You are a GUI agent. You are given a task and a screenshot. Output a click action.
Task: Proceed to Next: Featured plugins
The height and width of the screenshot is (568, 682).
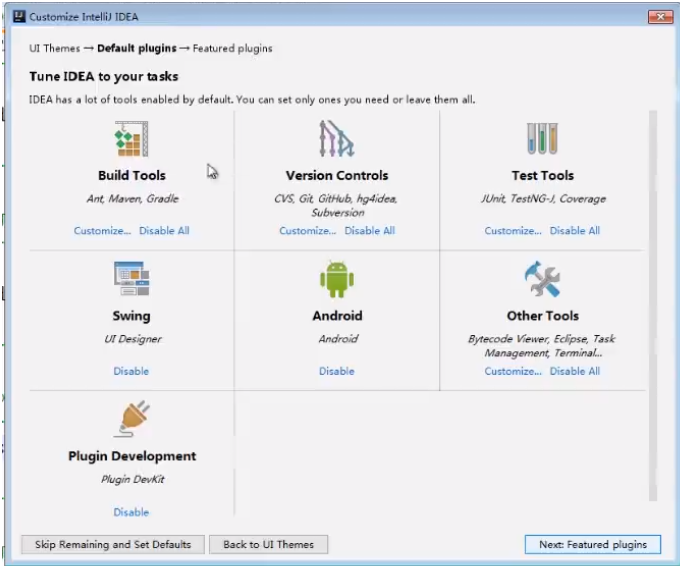point(593,545)
